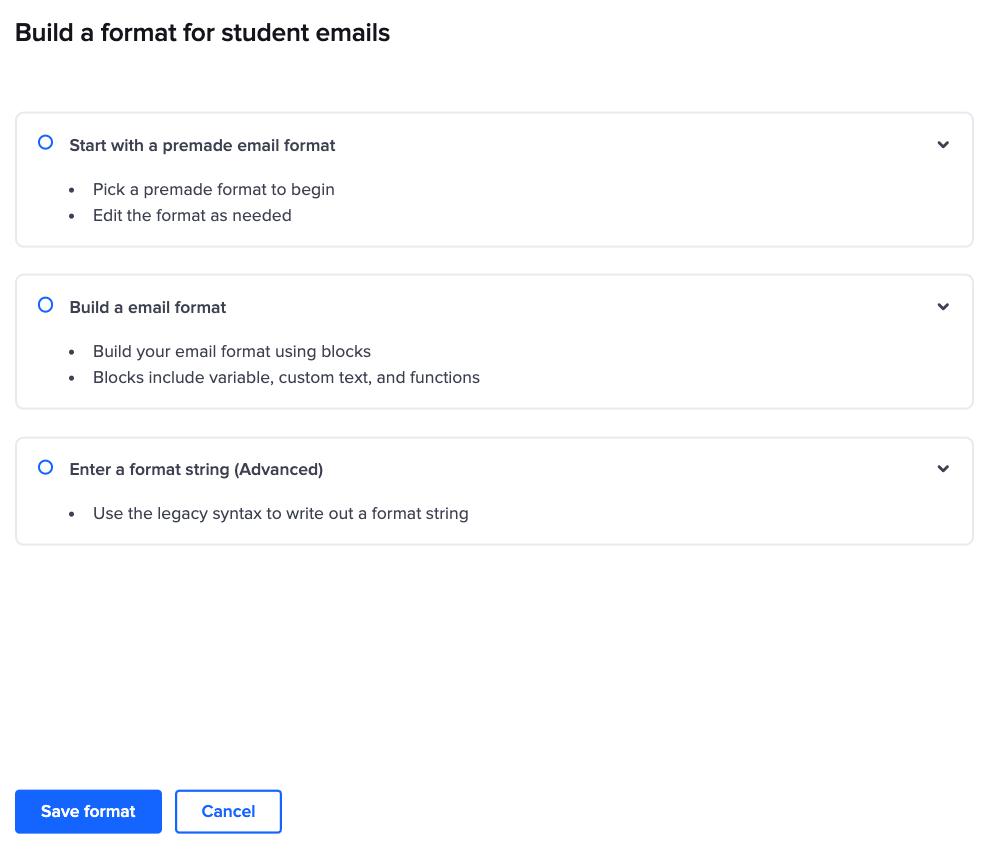Select the premade email format radio button
The image size is (996, 855).
pyautogui.click(x=45, y=143)
